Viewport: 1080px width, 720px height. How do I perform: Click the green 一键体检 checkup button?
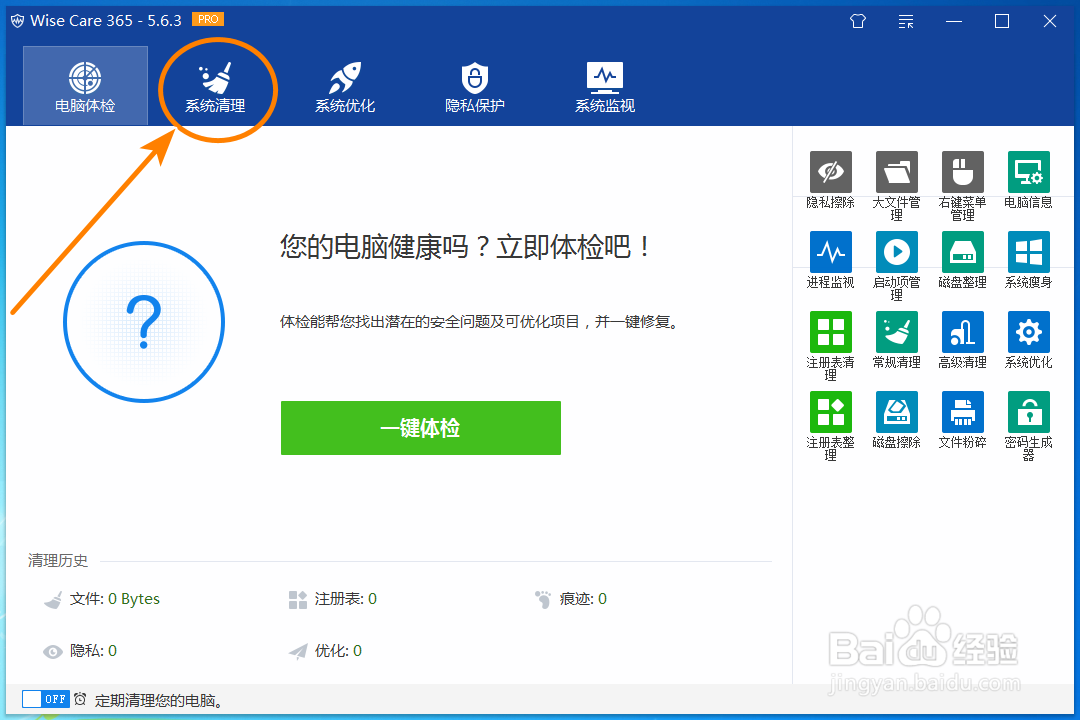420,428
